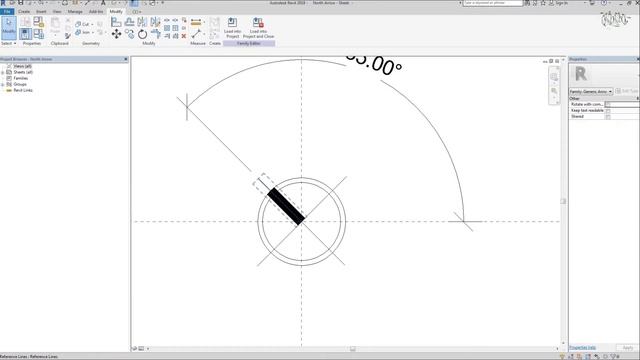This screenshot has height=360, width=640.
Task: Click the Text tool A icon in the quick access toolbar
Action: pos(103,3)
